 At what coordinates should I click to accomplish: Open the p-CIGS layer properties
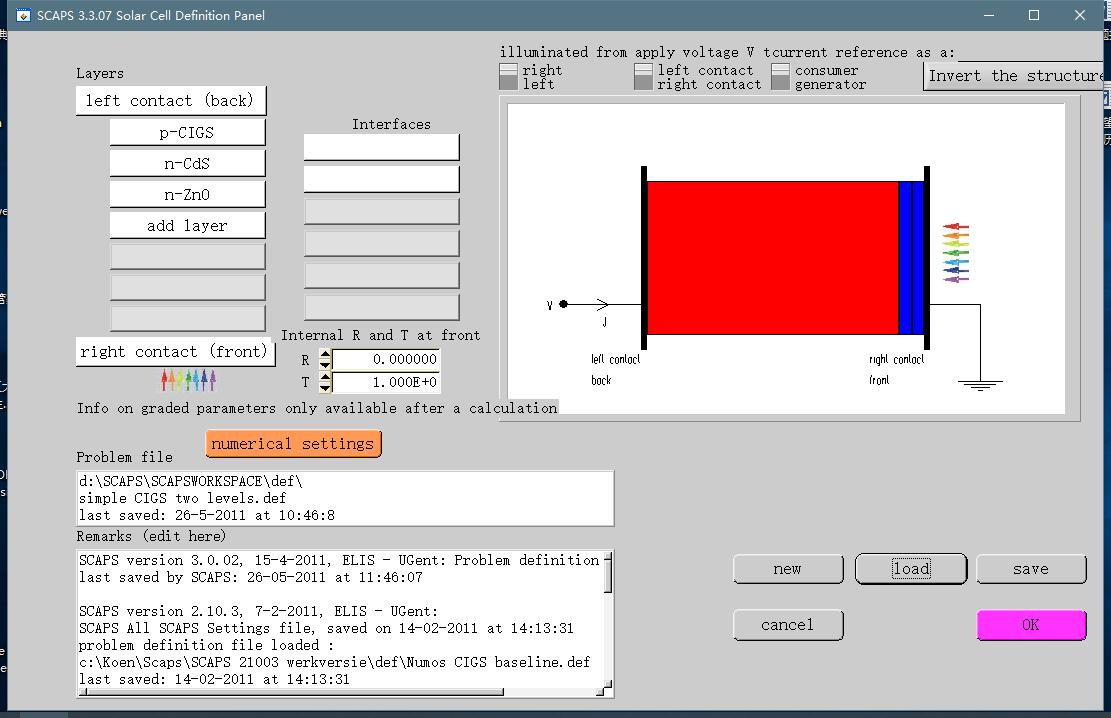(187, 132)
